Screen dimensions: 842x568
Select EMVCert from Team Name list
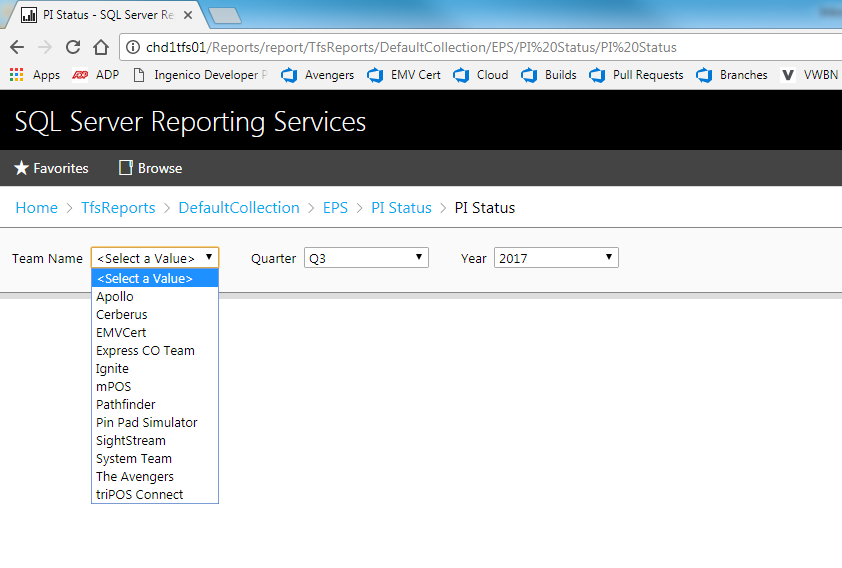point(155,332)
